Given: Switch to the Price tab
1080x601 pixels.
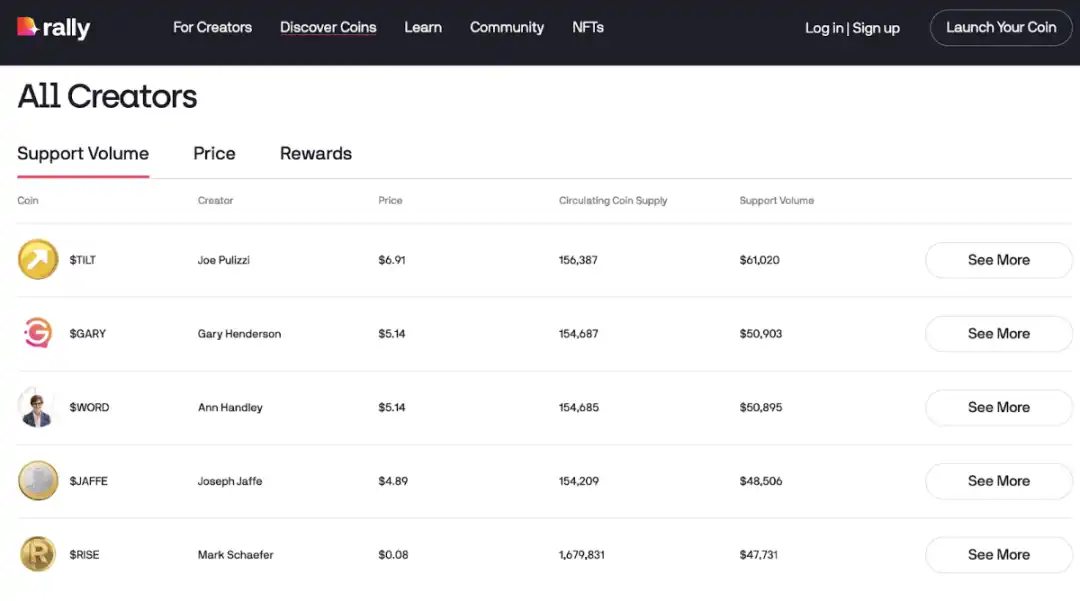Looking at the screenshot, I should point(214,154).
